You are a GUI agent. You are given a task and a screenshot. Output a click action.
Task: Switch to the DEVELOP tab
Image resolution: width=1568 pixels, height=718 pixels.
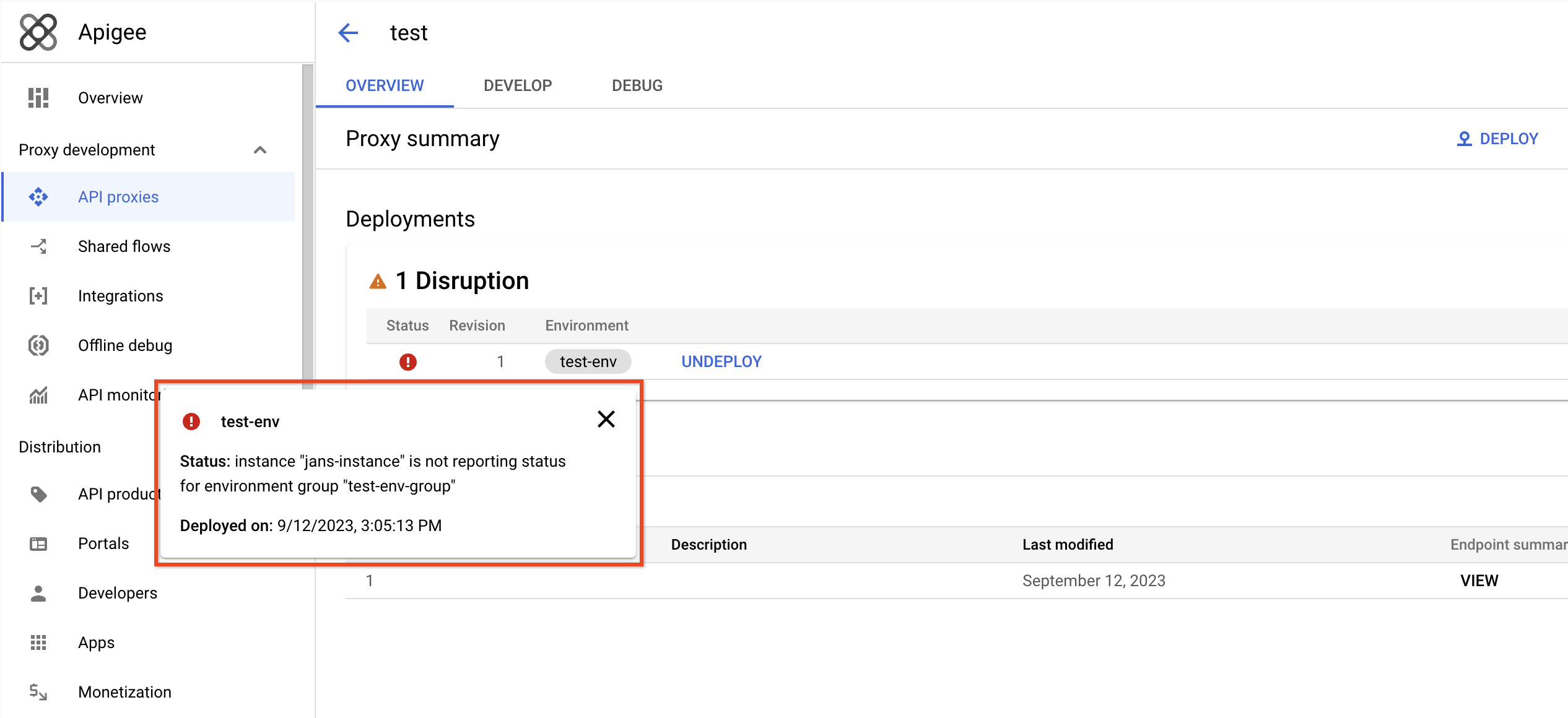pyautogui.click(x=518, y=85)
